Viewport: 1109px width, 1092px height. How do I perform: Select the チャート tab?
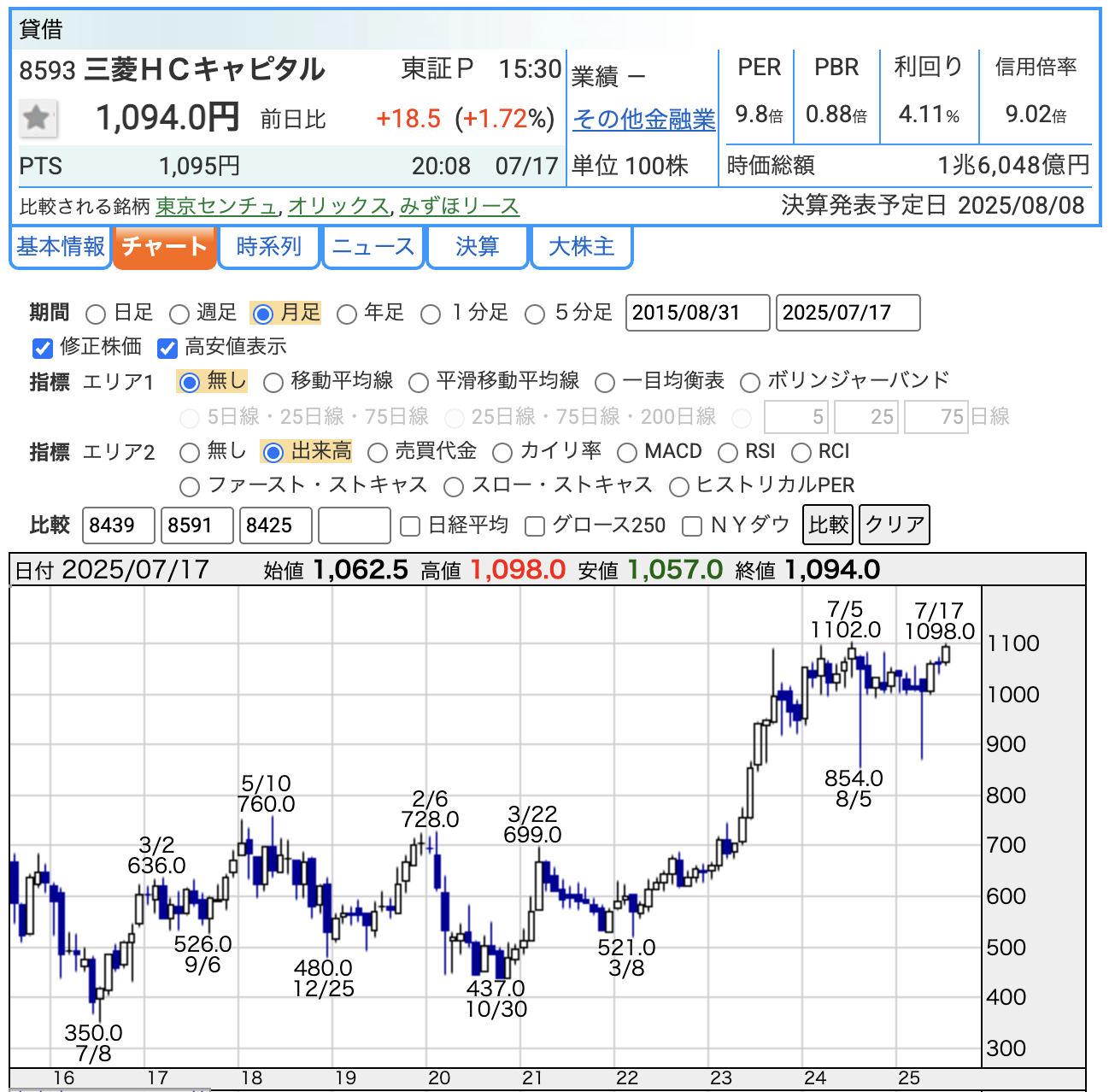pos(164,247)
